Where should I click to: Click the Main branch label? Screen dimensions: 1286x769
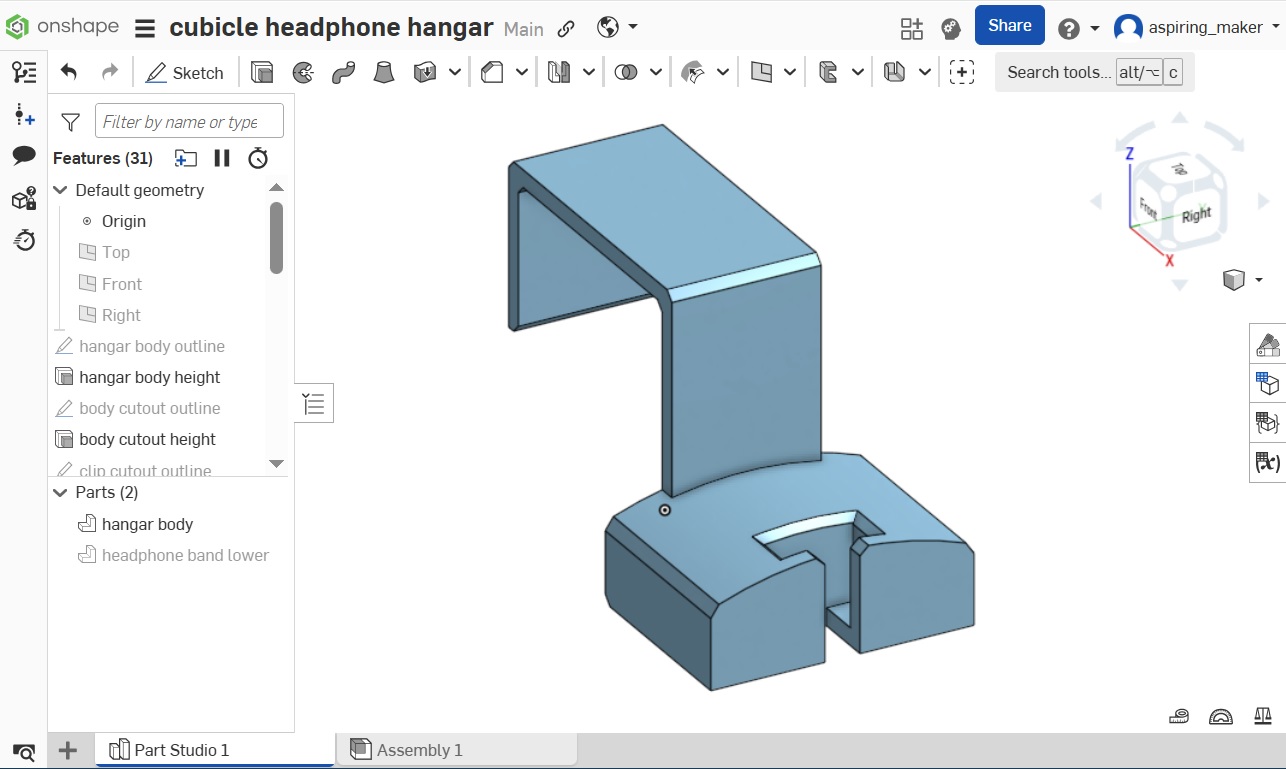(x=523, y=29)
